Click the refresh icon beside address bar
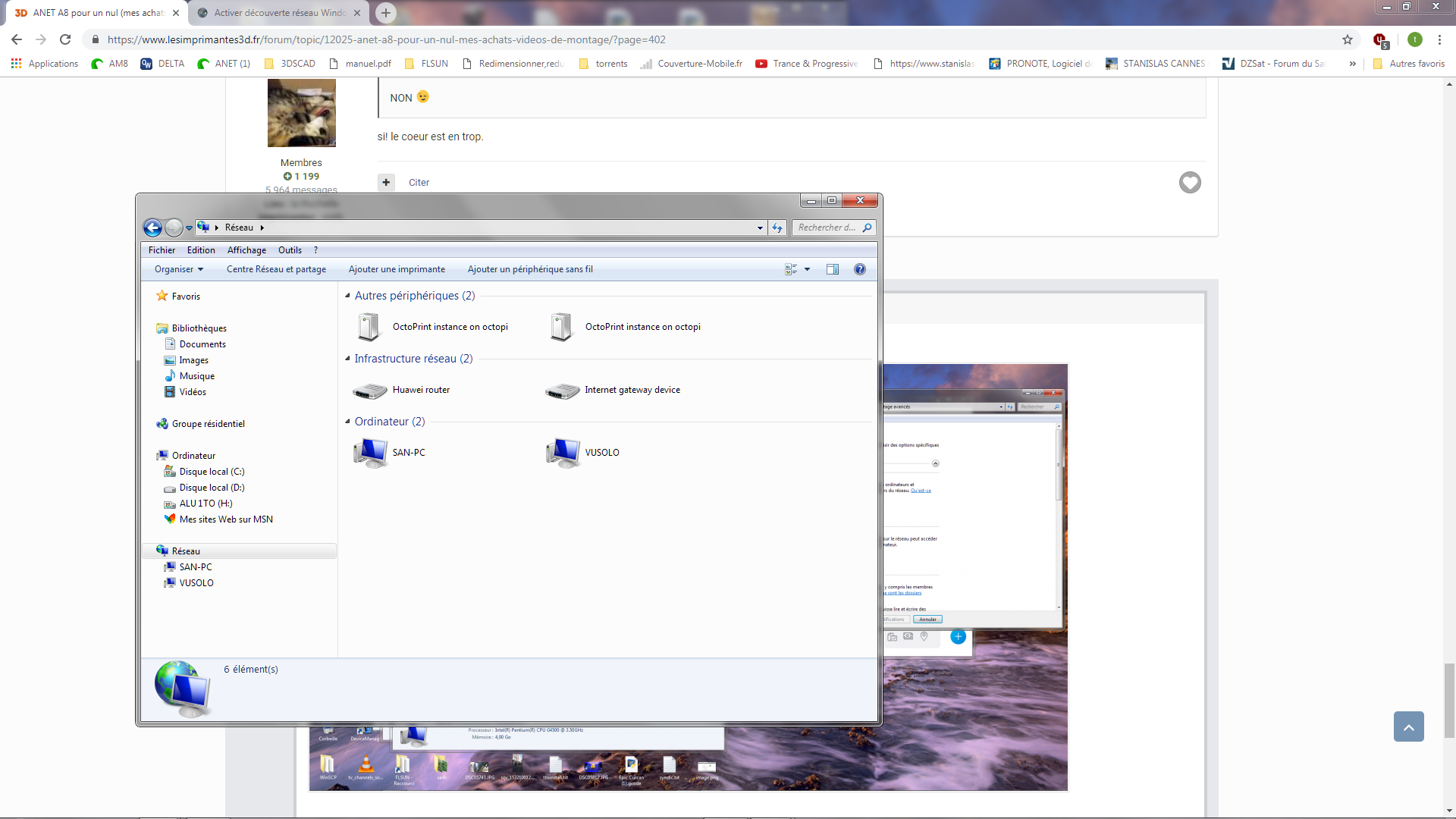 [x=777, y=227]
